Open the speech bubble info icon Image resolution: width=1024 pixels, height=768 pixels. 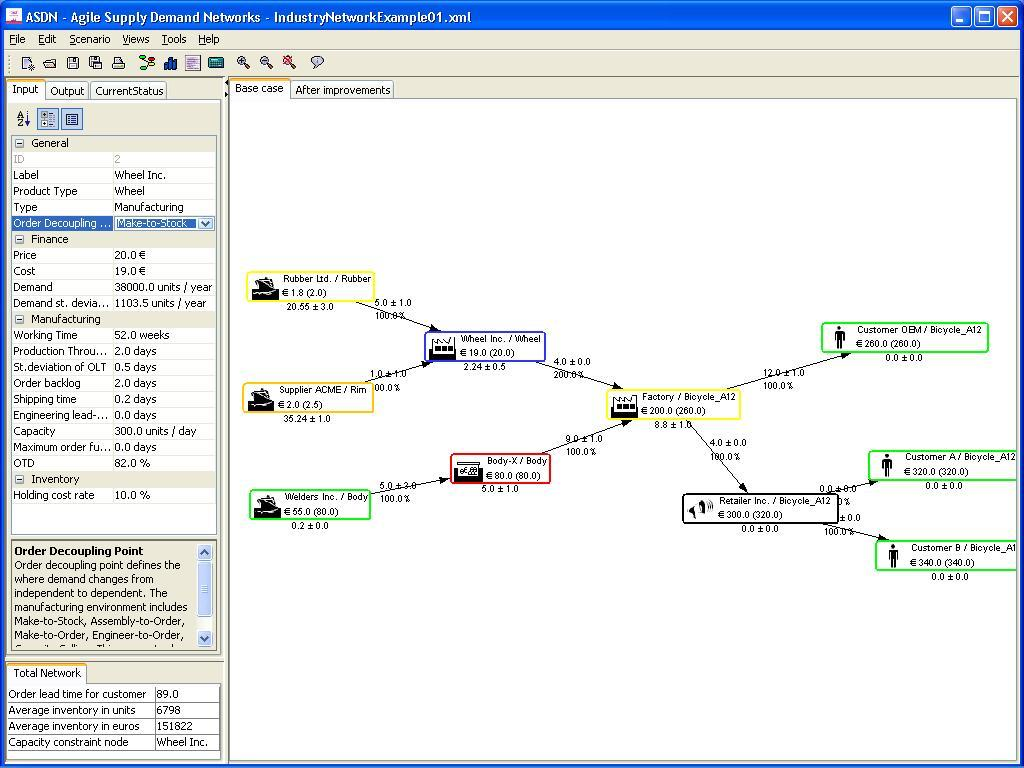click(x=317, y=63)
